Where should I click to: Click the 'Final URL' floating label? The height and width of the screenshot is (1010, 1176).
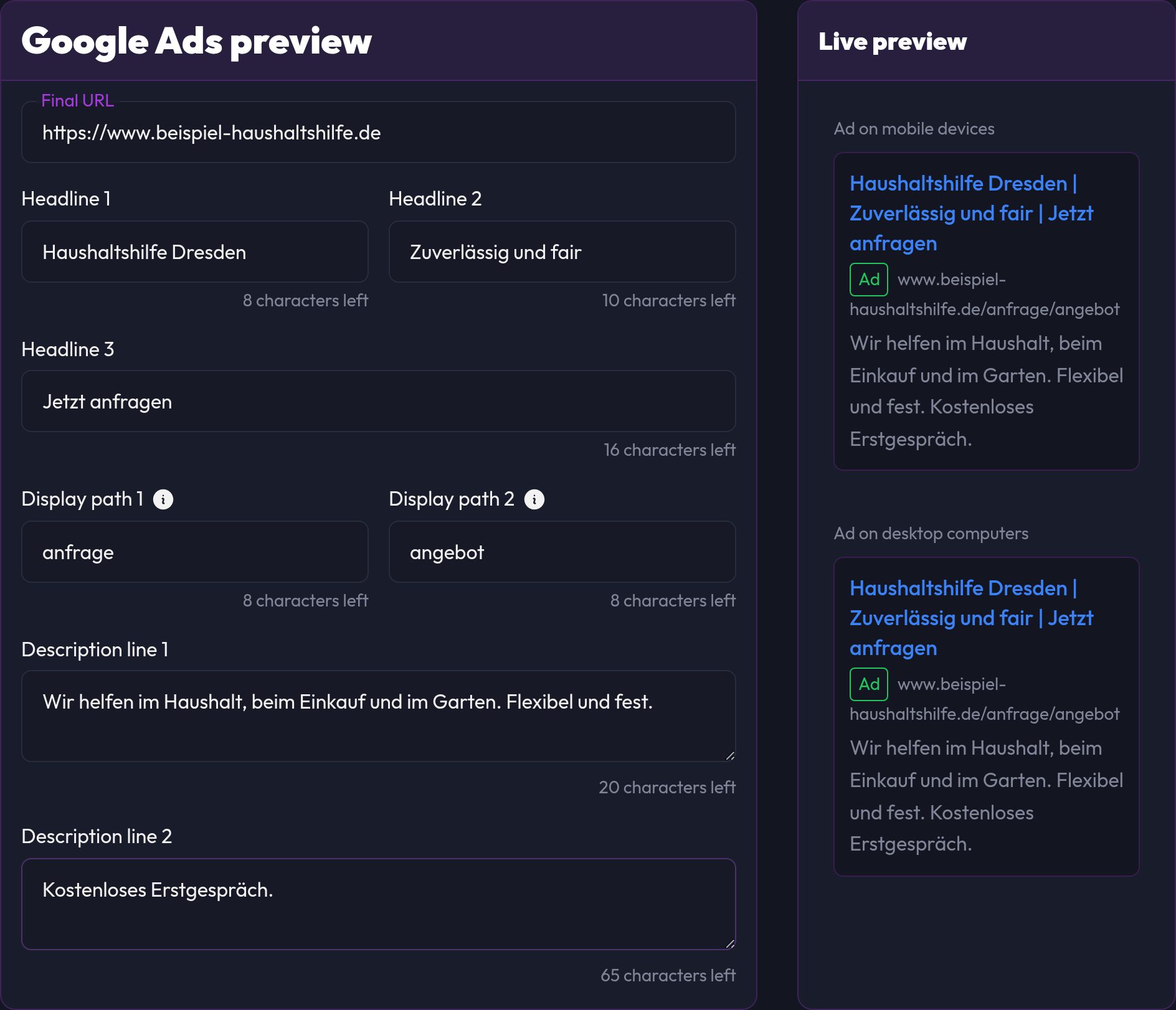point(77,101)
